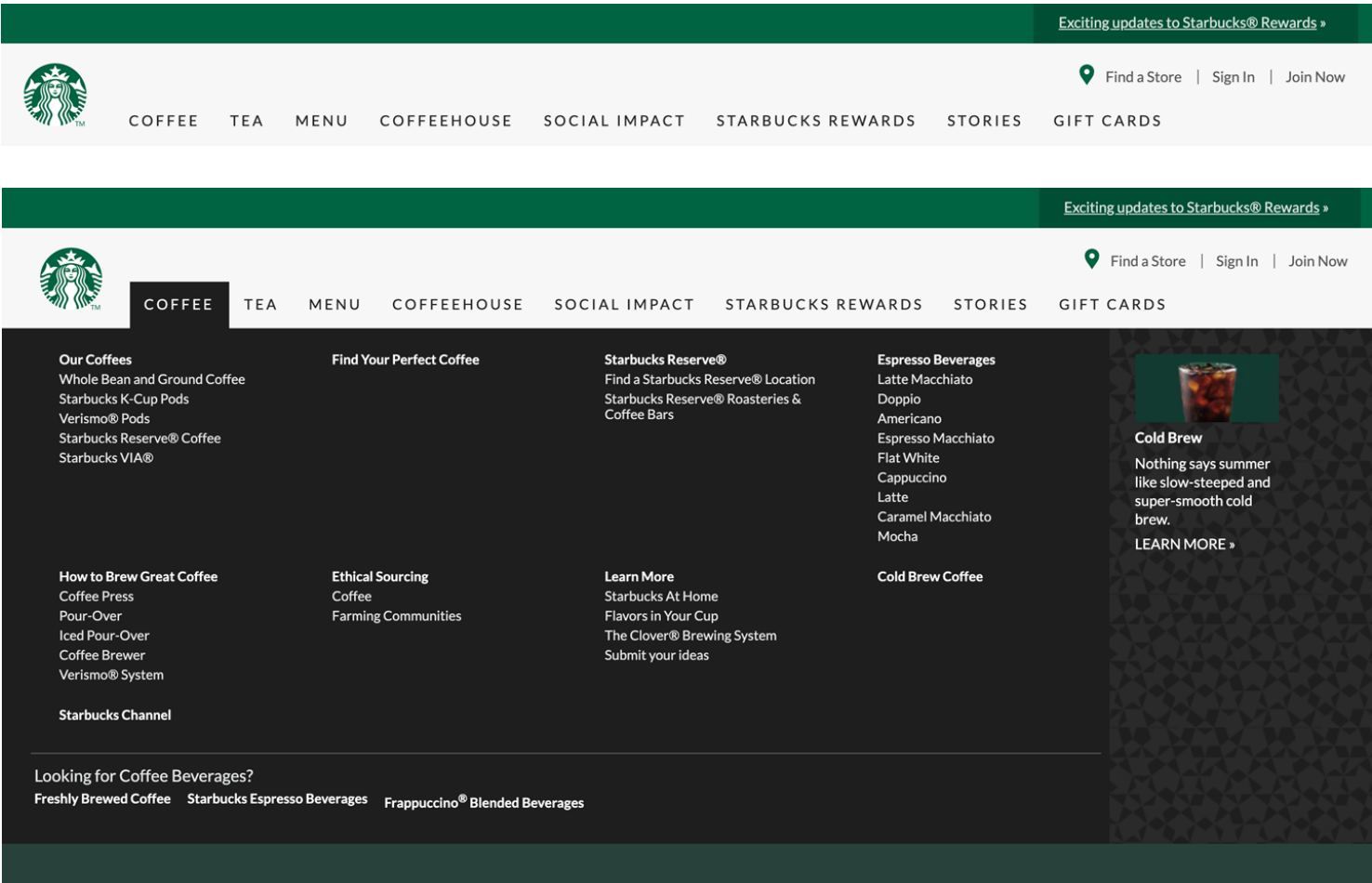Open Iced Pour-Over link

104,636
